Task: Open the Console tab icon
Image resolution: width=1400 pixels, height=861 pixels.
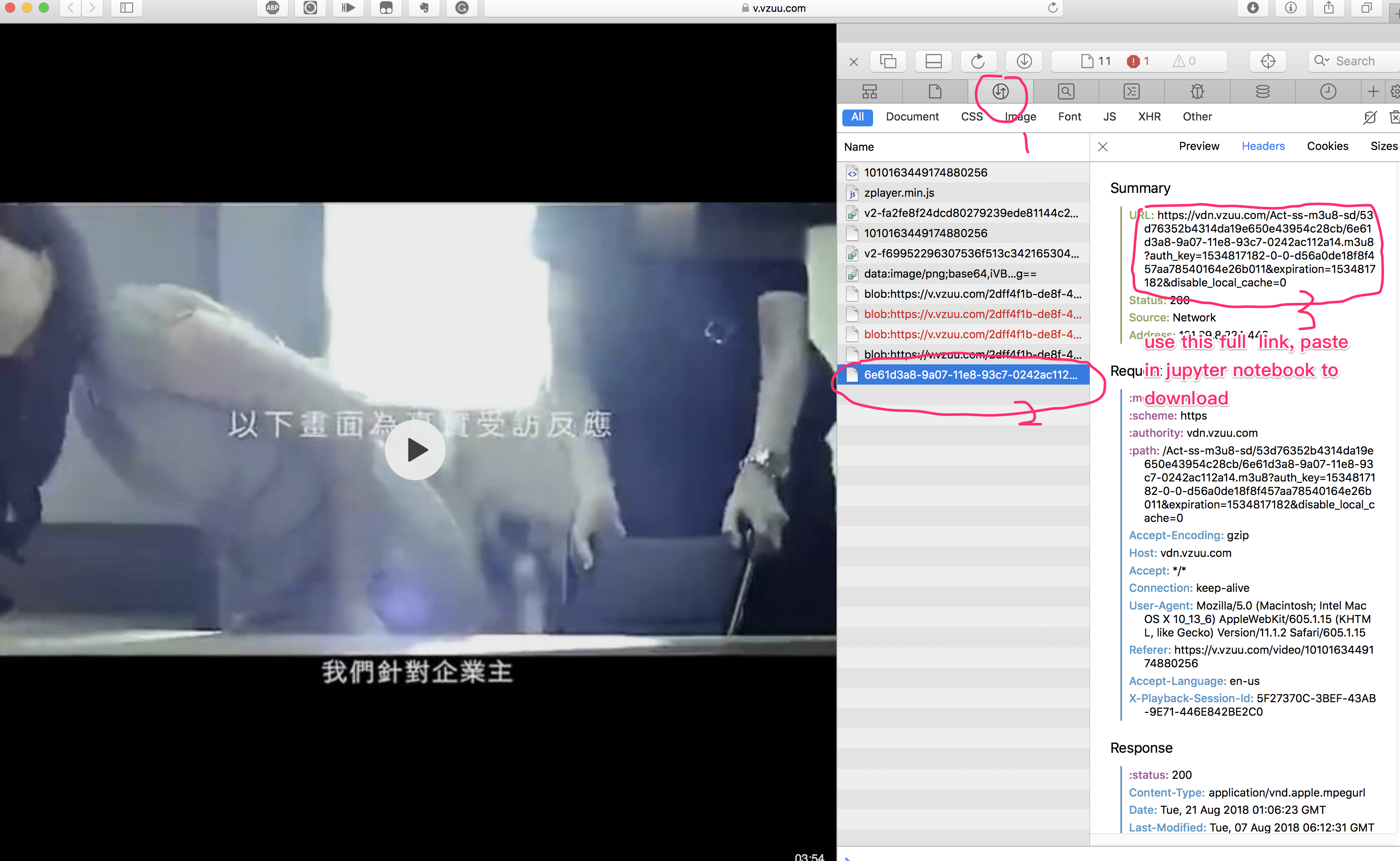Action: (1131, 91)
